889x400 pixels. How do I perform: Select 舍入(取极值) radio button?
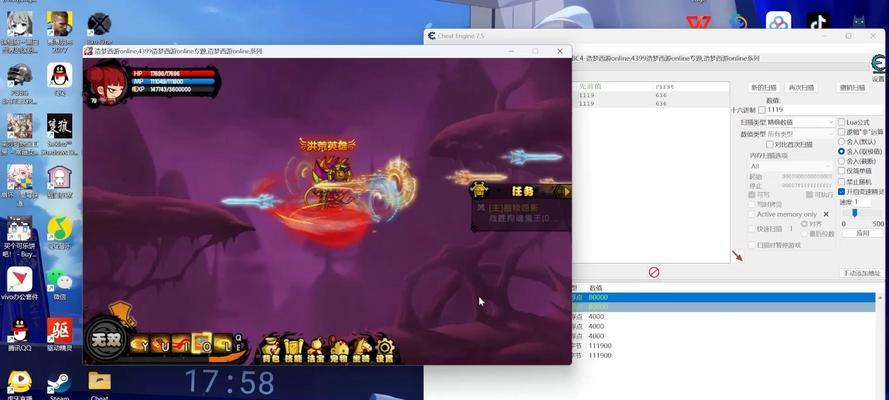pos(841,151)
